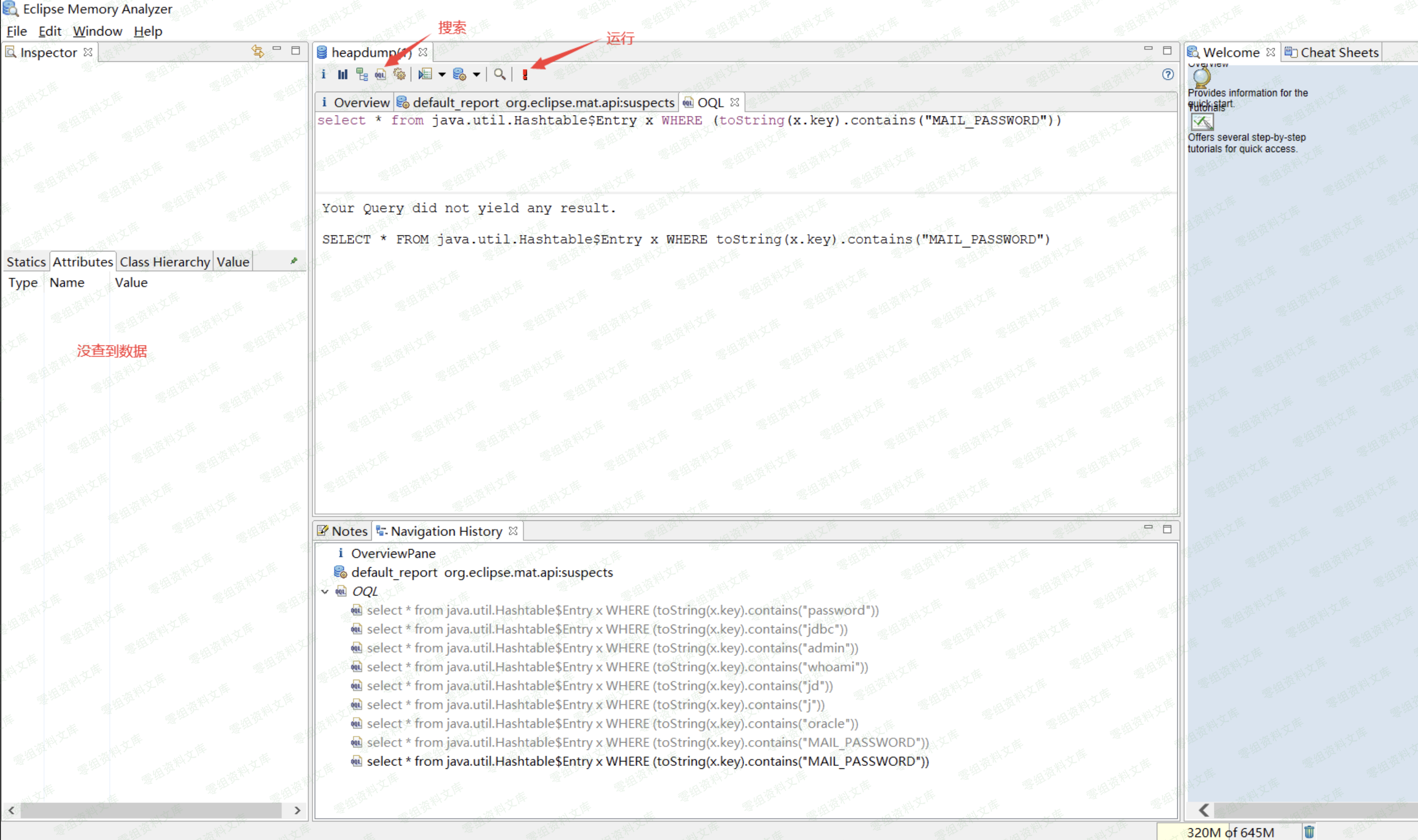Image resolution: width=1418 pixels, height=840 pixels.
Task: Run garbage collector trash can icon
Action: [1309, 832]
